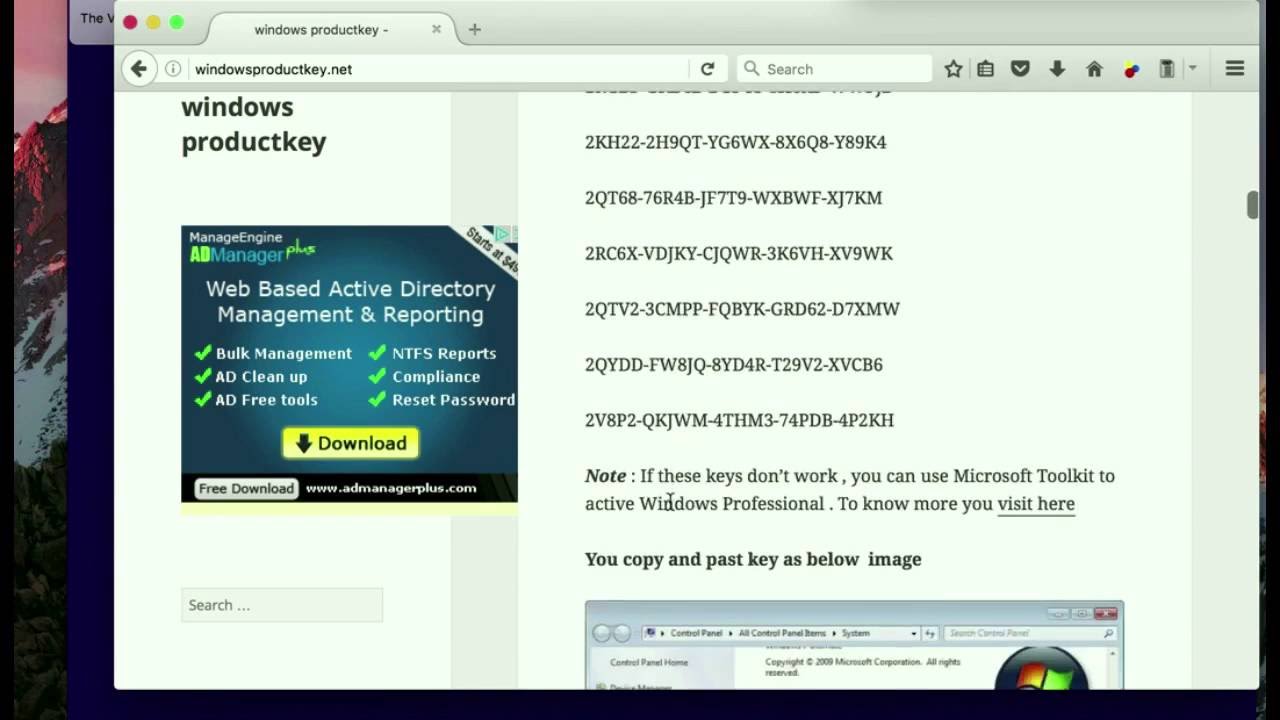Click the Web Based Active Directory ad headline
Image resolution: width=1280 pixels, height=720 pixels.
point(350,301)
